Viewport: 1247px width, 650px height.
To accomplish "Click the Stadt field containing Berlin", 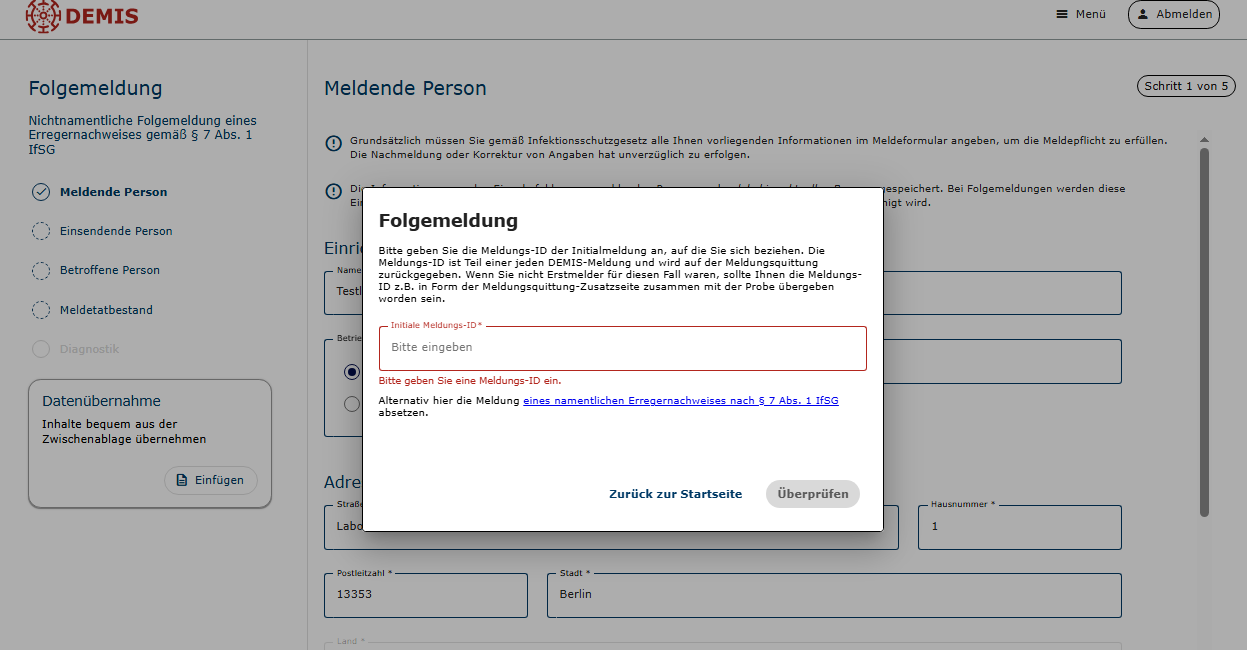I will coord(833,595).
